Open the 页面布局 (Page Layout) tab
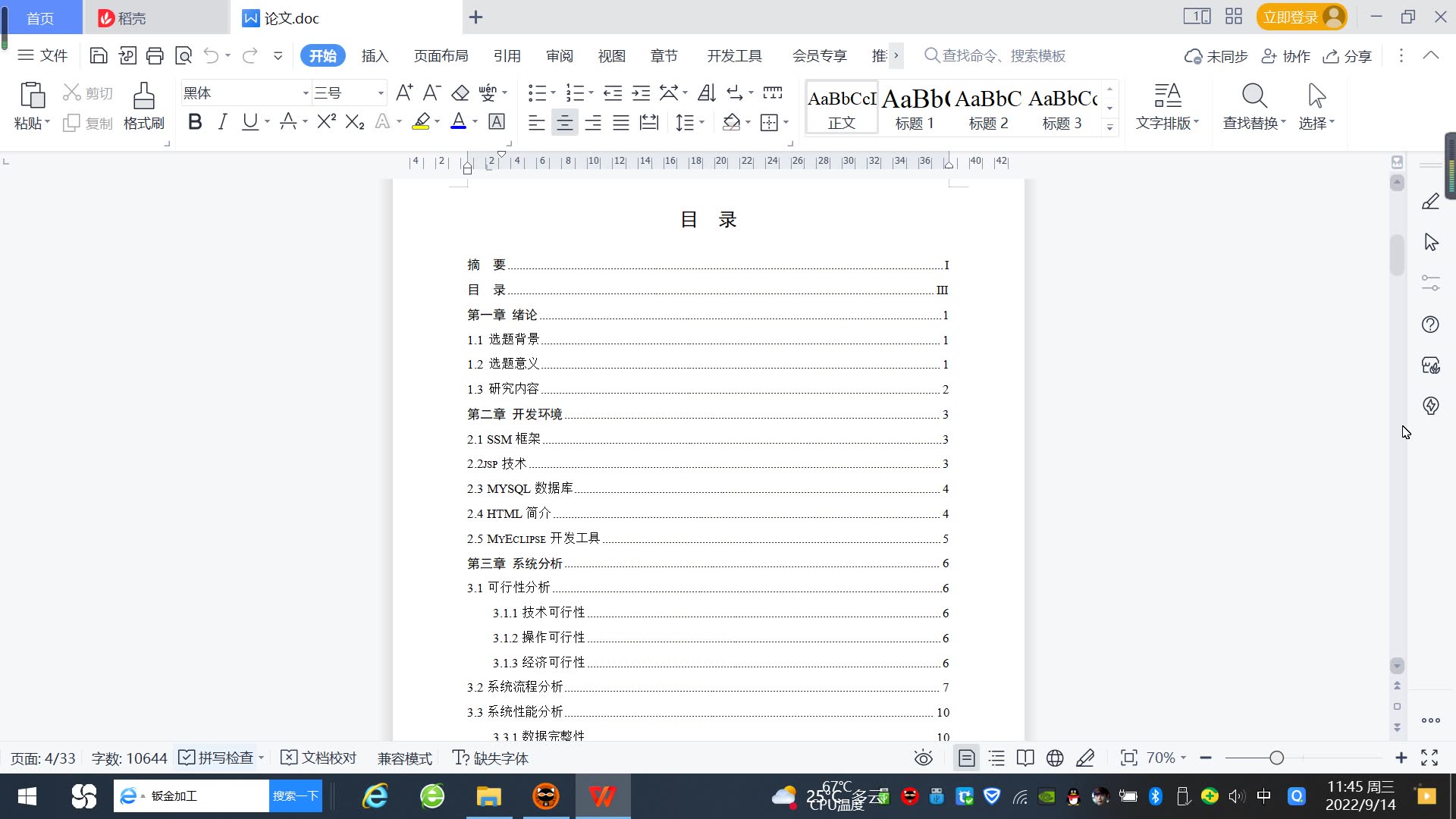Viewport: 1456px width, 819px height. [x=441, y=55]
